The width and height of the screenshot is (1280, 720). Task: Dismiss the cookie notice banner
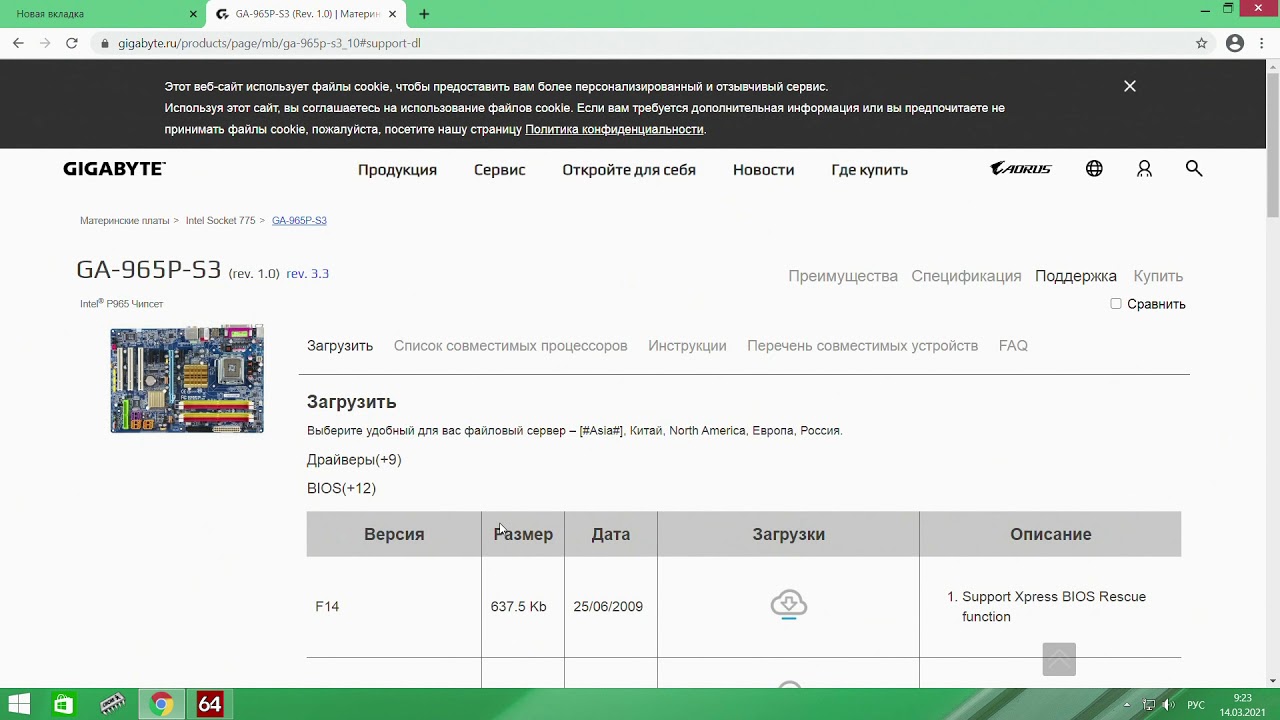click(1130, 86)
